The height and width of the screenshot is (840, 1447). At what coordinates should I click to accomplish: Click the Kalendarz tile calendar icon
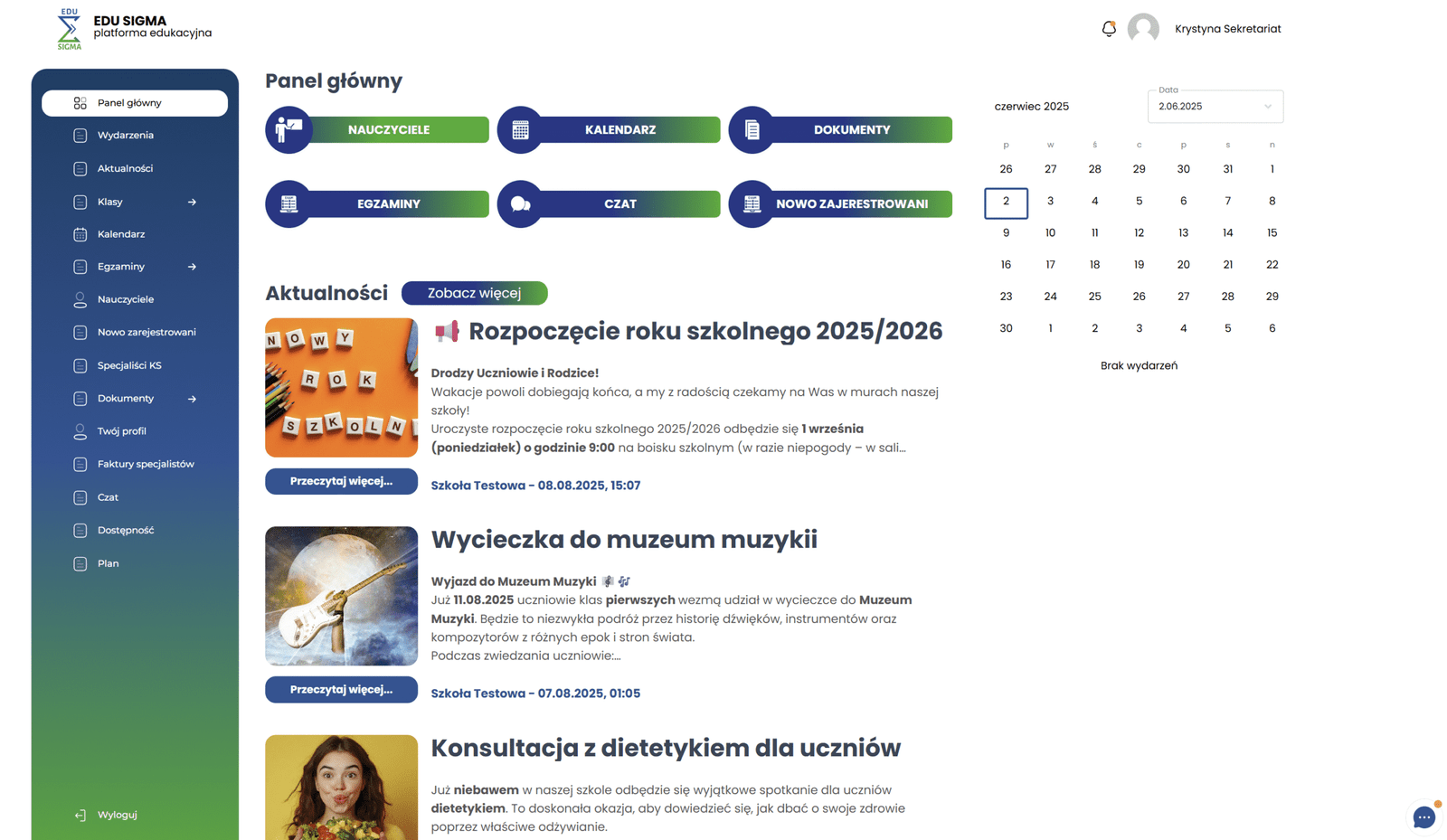click(520, 130)
